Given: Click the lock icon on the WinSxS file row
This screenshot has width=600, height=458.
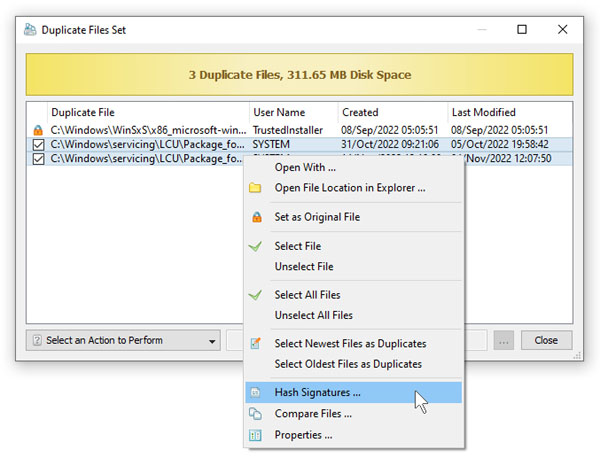Looking at the screenshot, I should [x=38, y=130].
